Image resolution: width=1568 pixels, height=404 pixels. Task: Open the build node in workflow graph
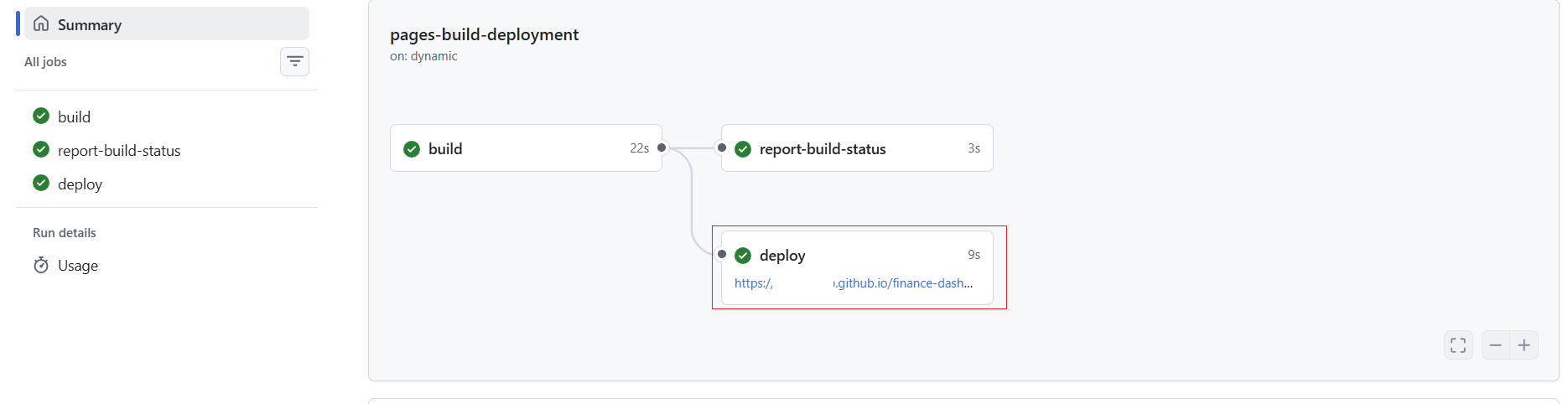point(526,148)
